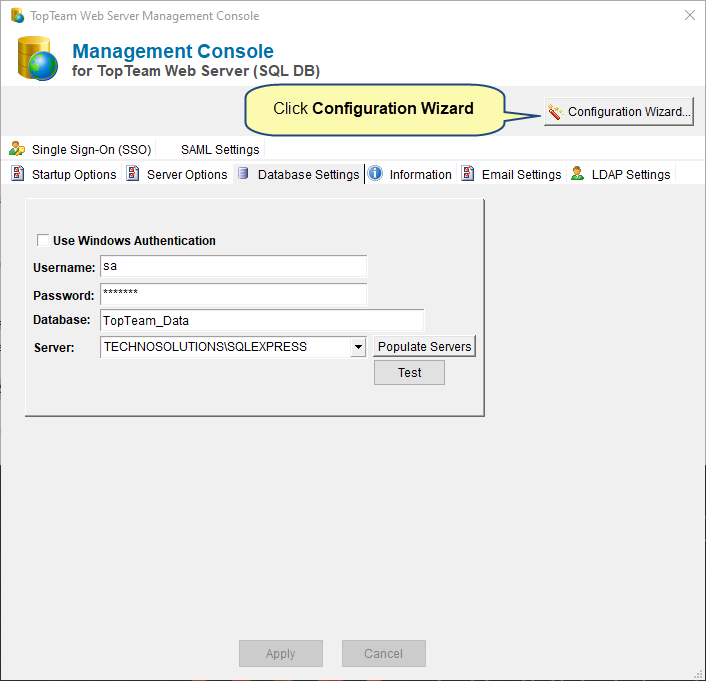Viewport: 706px width, 681px height.
Task: Click the Database name field
Action: 262,321
